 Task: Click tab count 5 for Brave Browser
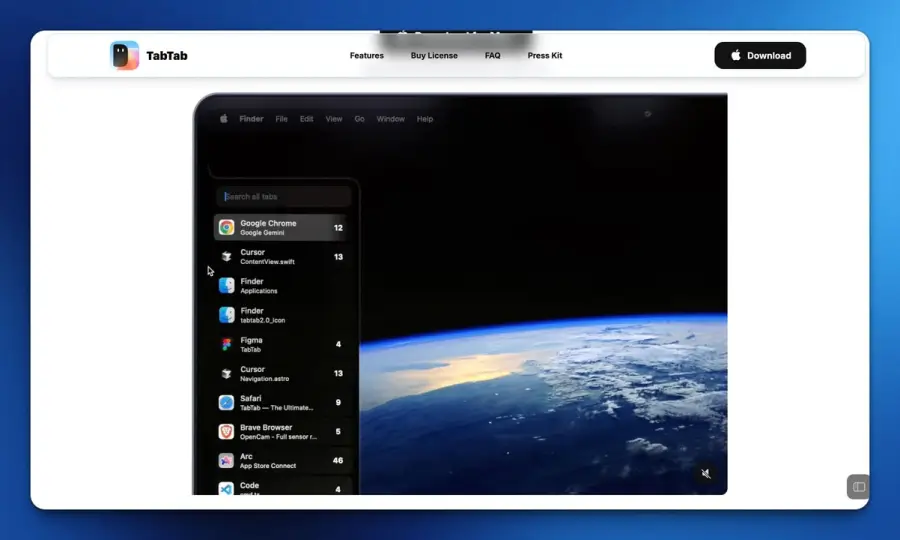338,432
